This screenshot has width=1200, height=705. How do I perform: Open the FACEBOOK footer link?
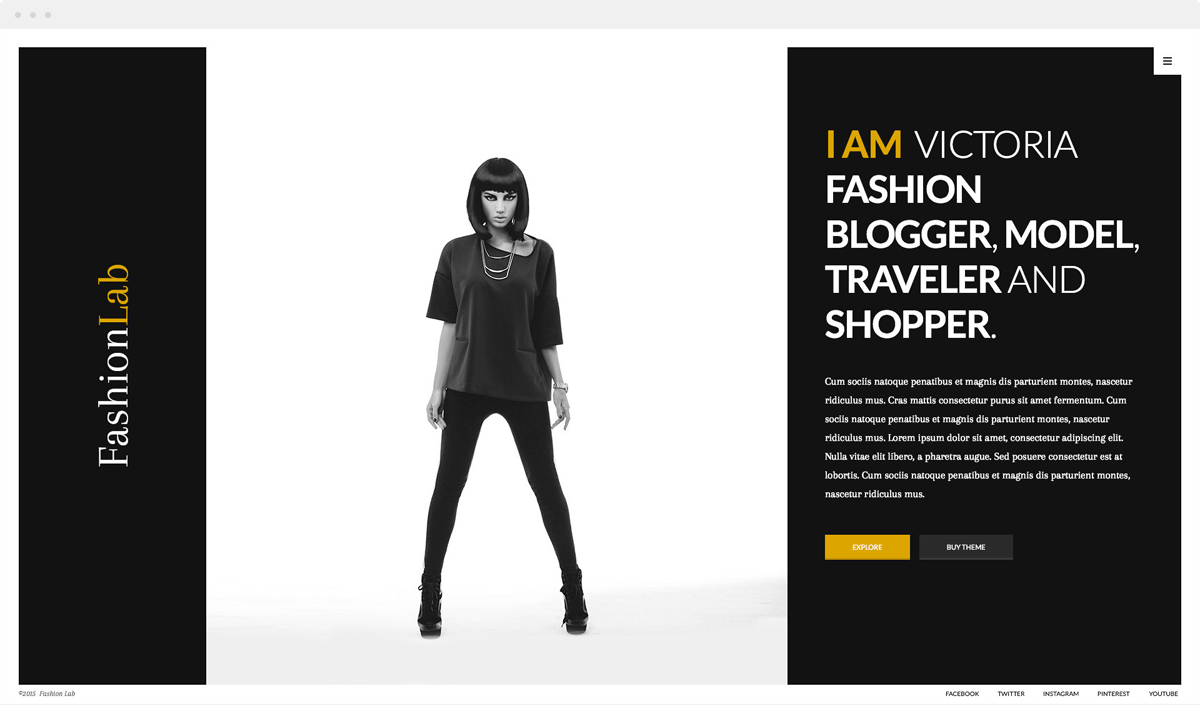point(962,694)
